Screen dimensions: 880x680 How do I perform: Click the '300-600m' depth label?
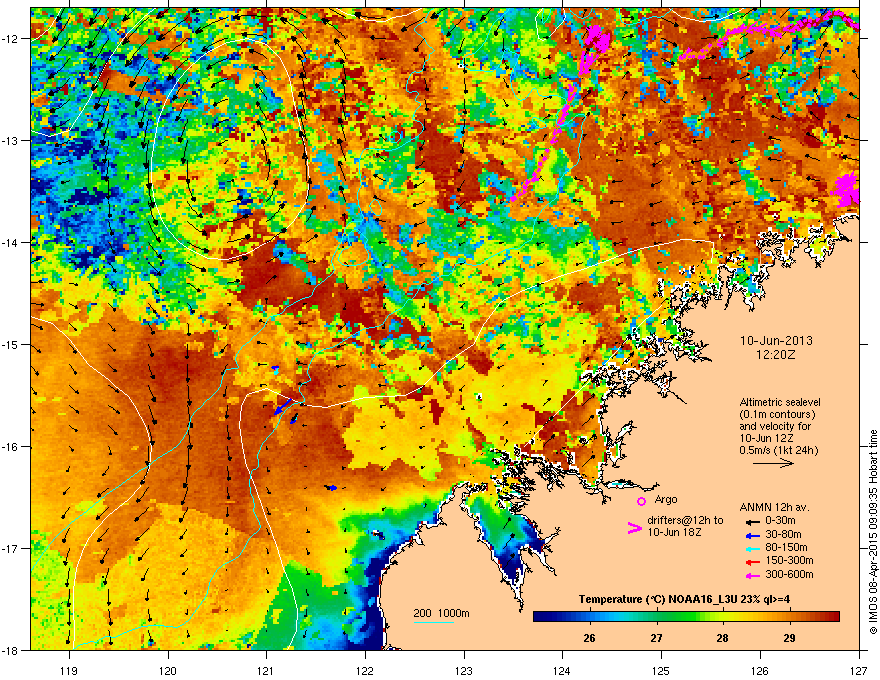tap(789, 574)
